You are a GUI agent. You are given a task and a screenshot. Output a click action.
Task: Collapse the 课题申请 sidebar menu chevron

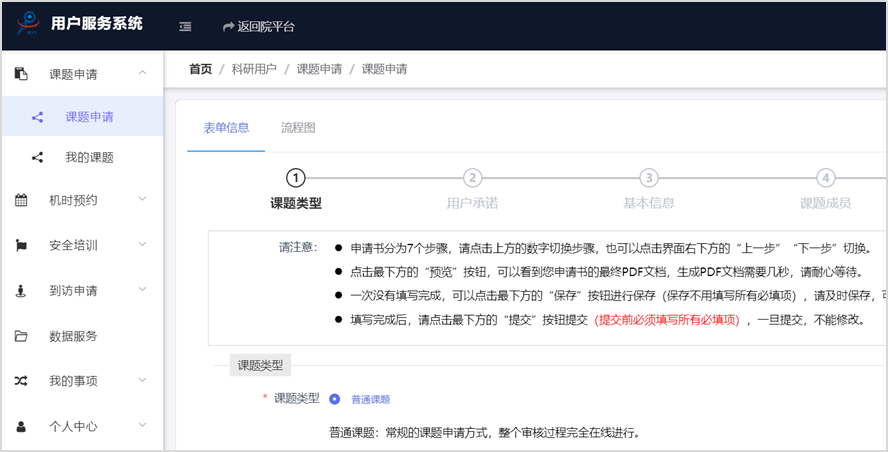click(x=143, y=73)
